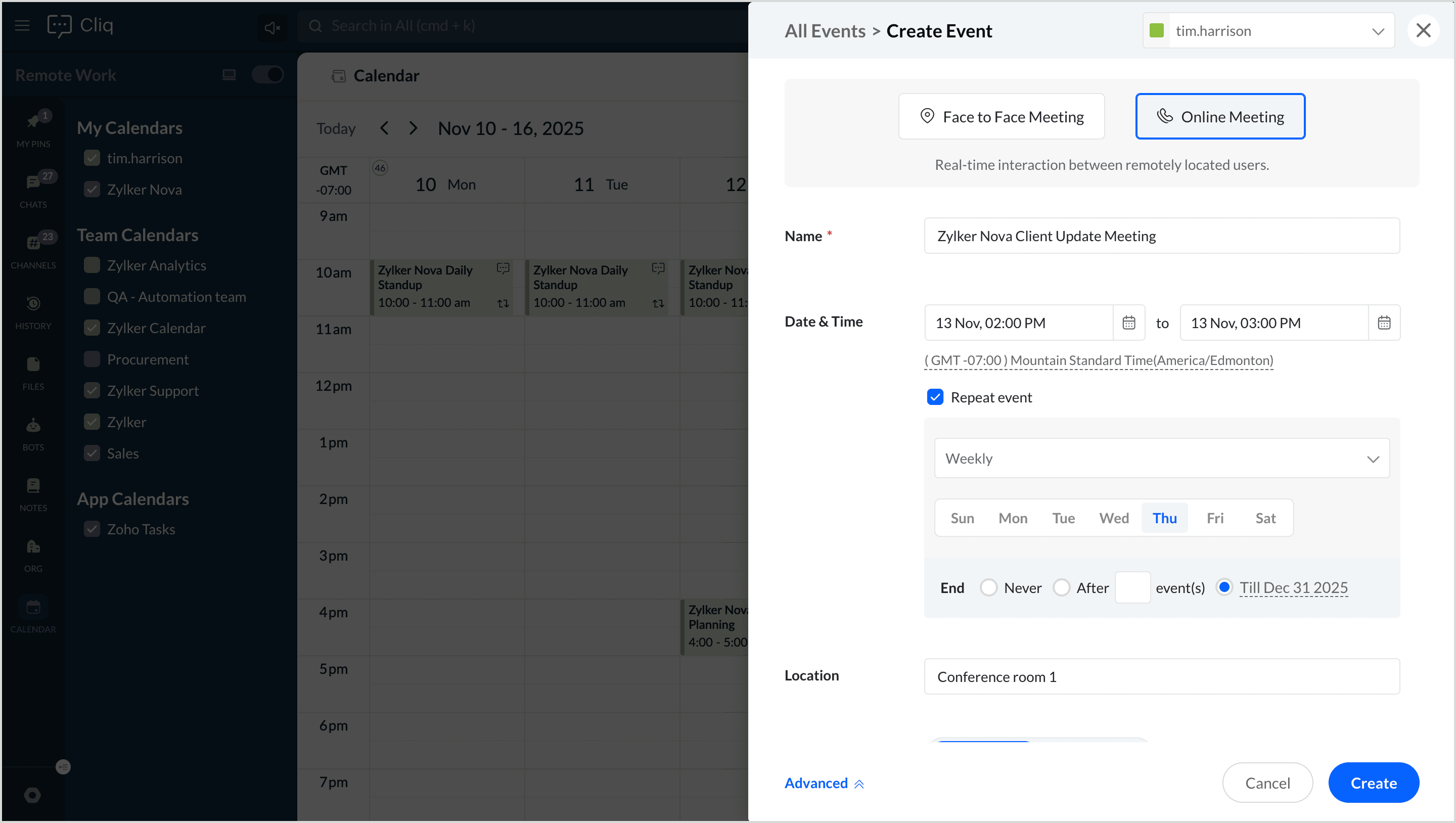
Task: Select the Never end radio option
Action: click(988, 588)
